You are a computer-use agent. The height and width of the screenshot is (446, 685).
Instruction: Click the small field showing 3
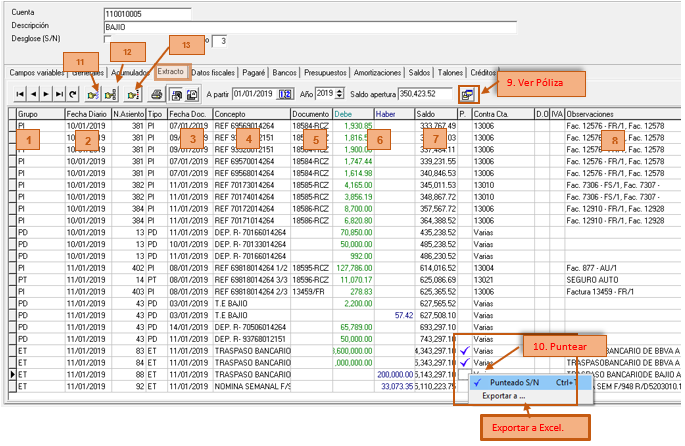pyautogui.click(x=219, y=41)
